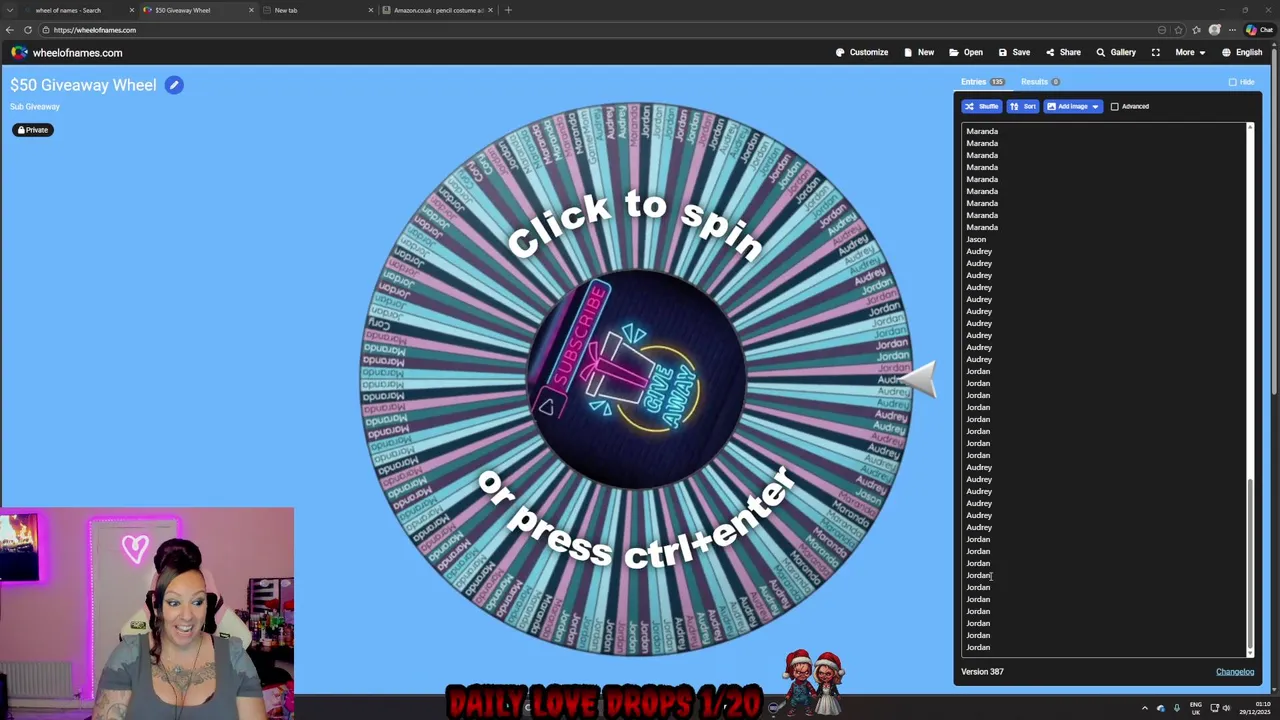The width and height of the screenshot is (1280, 720).
Task: Share the wheel
Action: coord(1063,52)
